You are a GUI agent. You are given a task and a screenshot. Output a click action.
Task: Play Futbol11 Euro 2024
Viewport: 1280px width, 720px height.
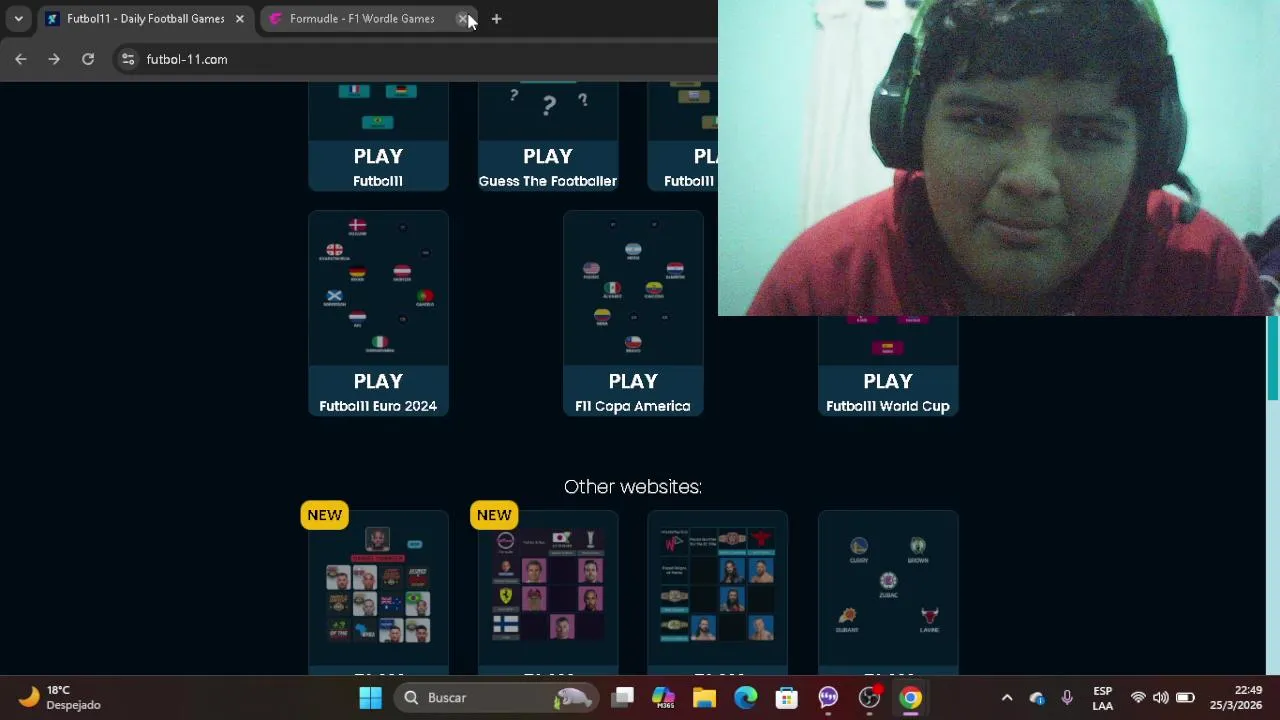tap(378, 391)
